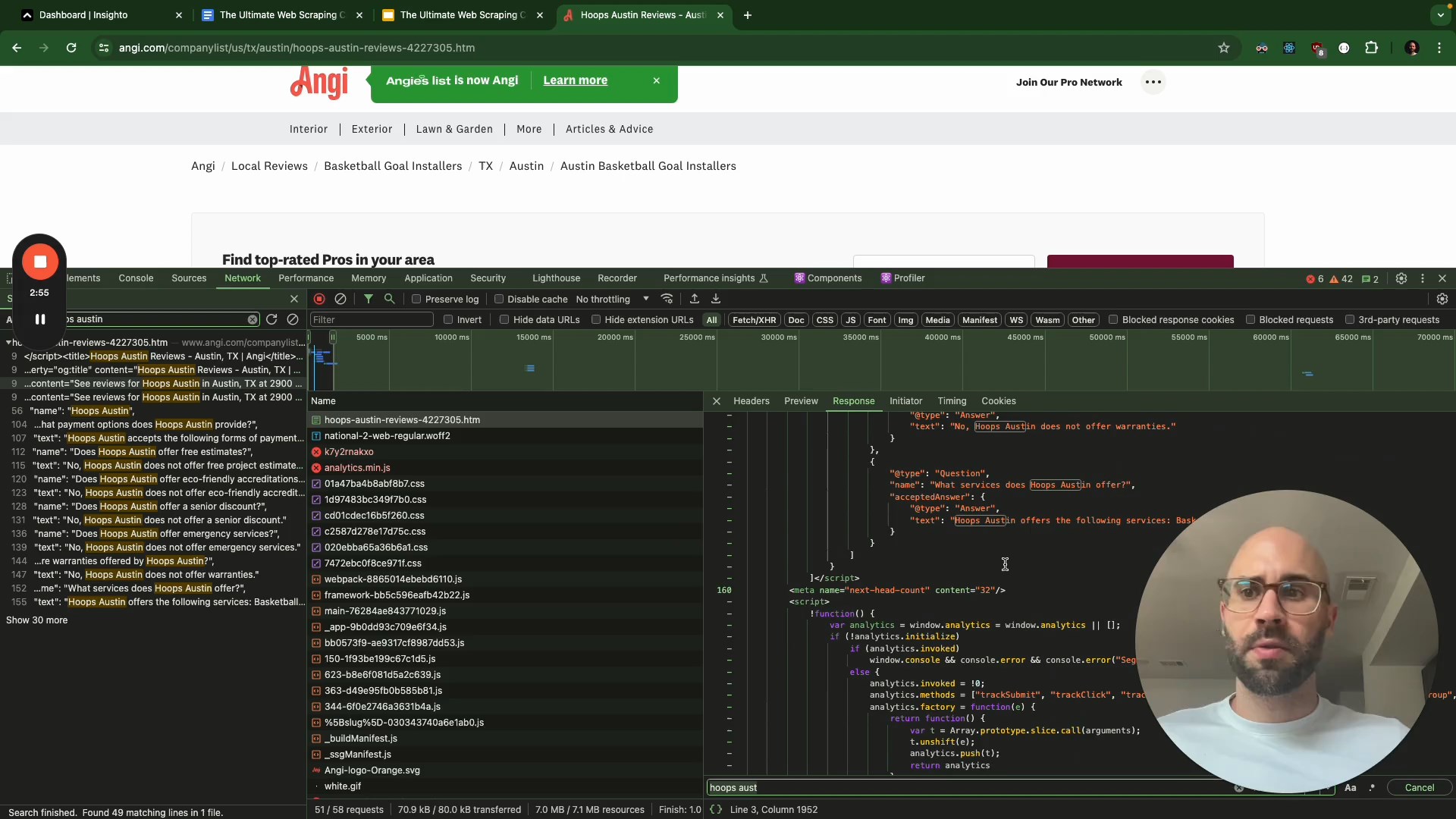
Task: Check 3rd-party requests
Action: click(1350, 320)
